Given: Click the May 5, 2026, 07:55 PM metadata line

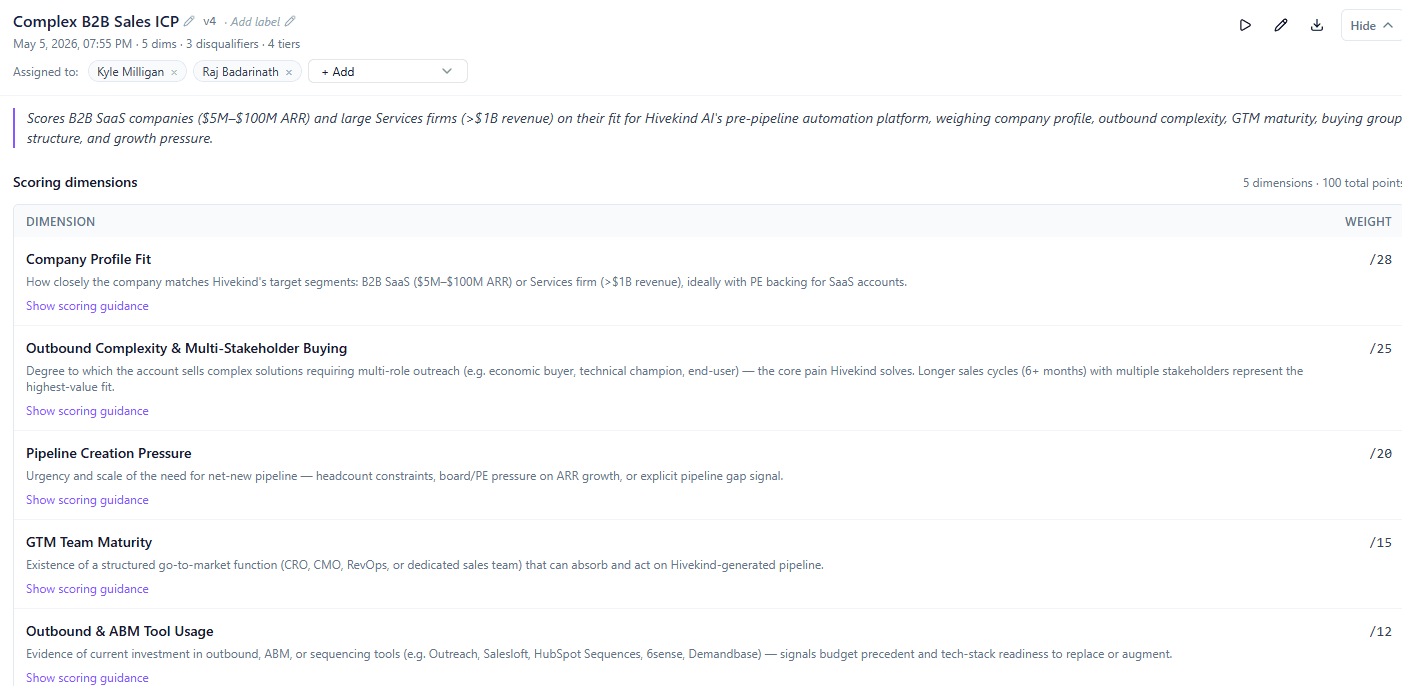Looking at the screenshot, I should tap(156, 44).
